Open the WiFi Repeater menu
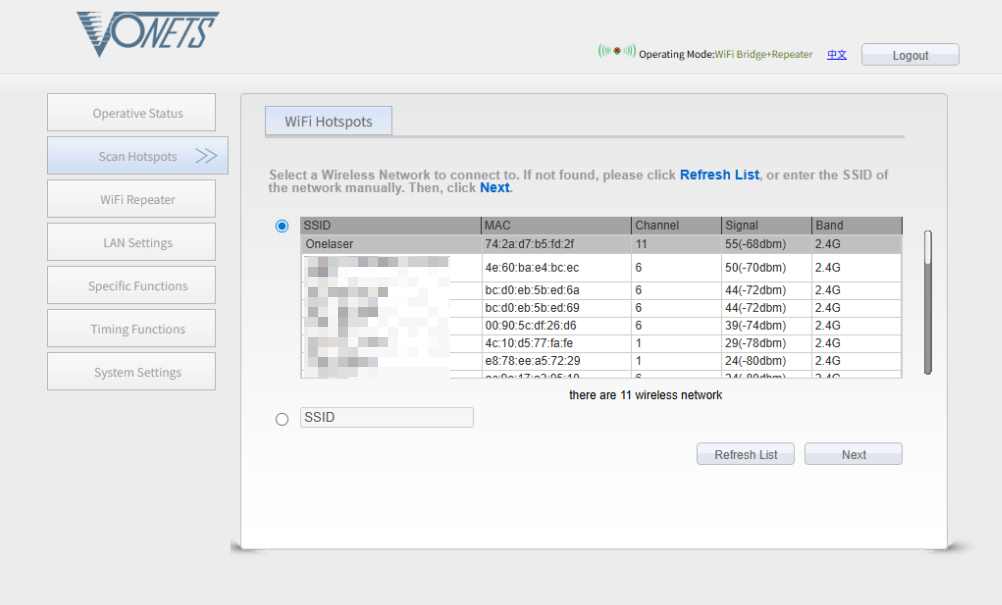Screen dimensions: 1002x605 pos(131,200)
